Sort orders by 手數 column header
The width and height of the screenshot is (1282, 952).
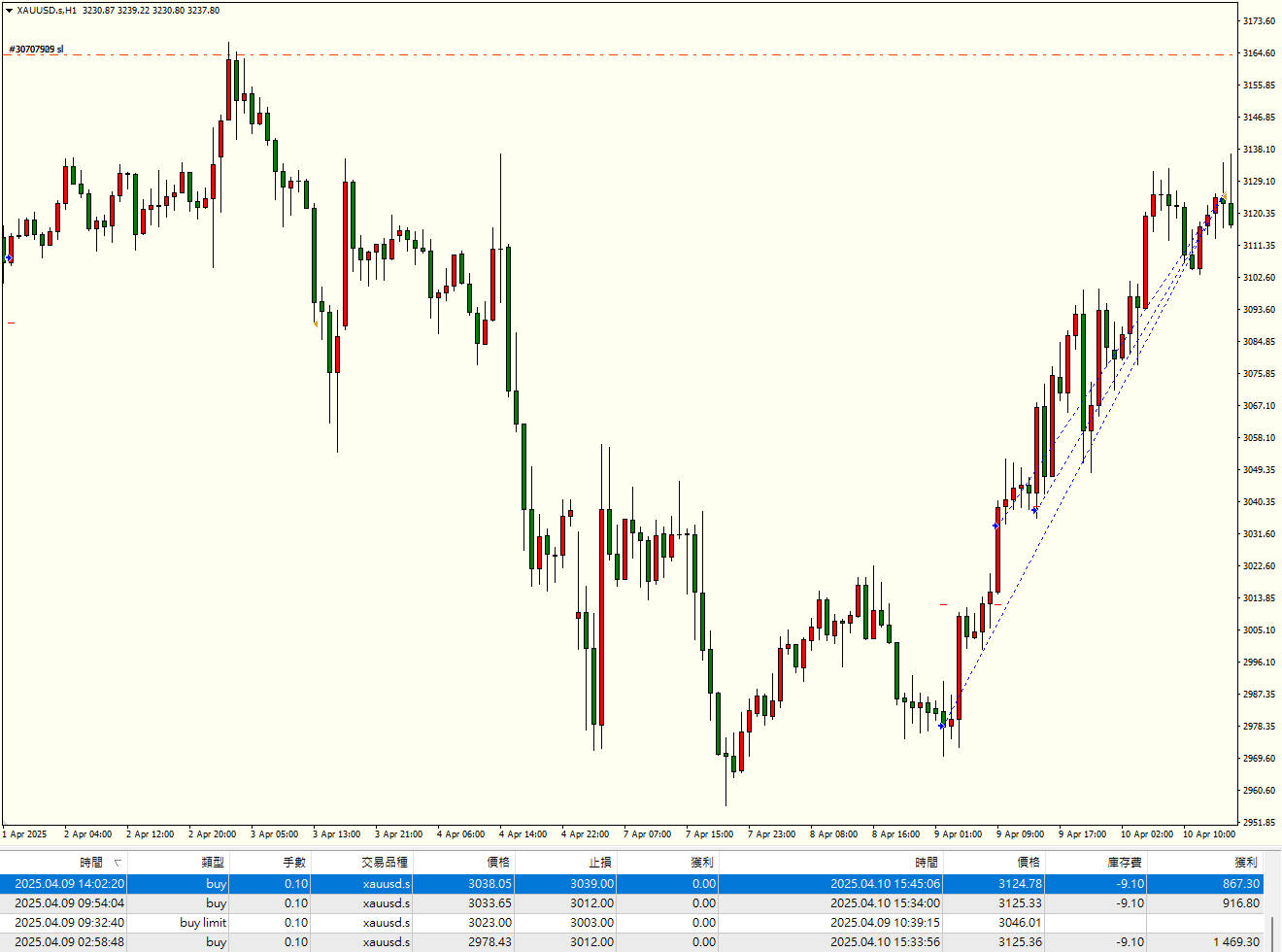pos(294,863)
